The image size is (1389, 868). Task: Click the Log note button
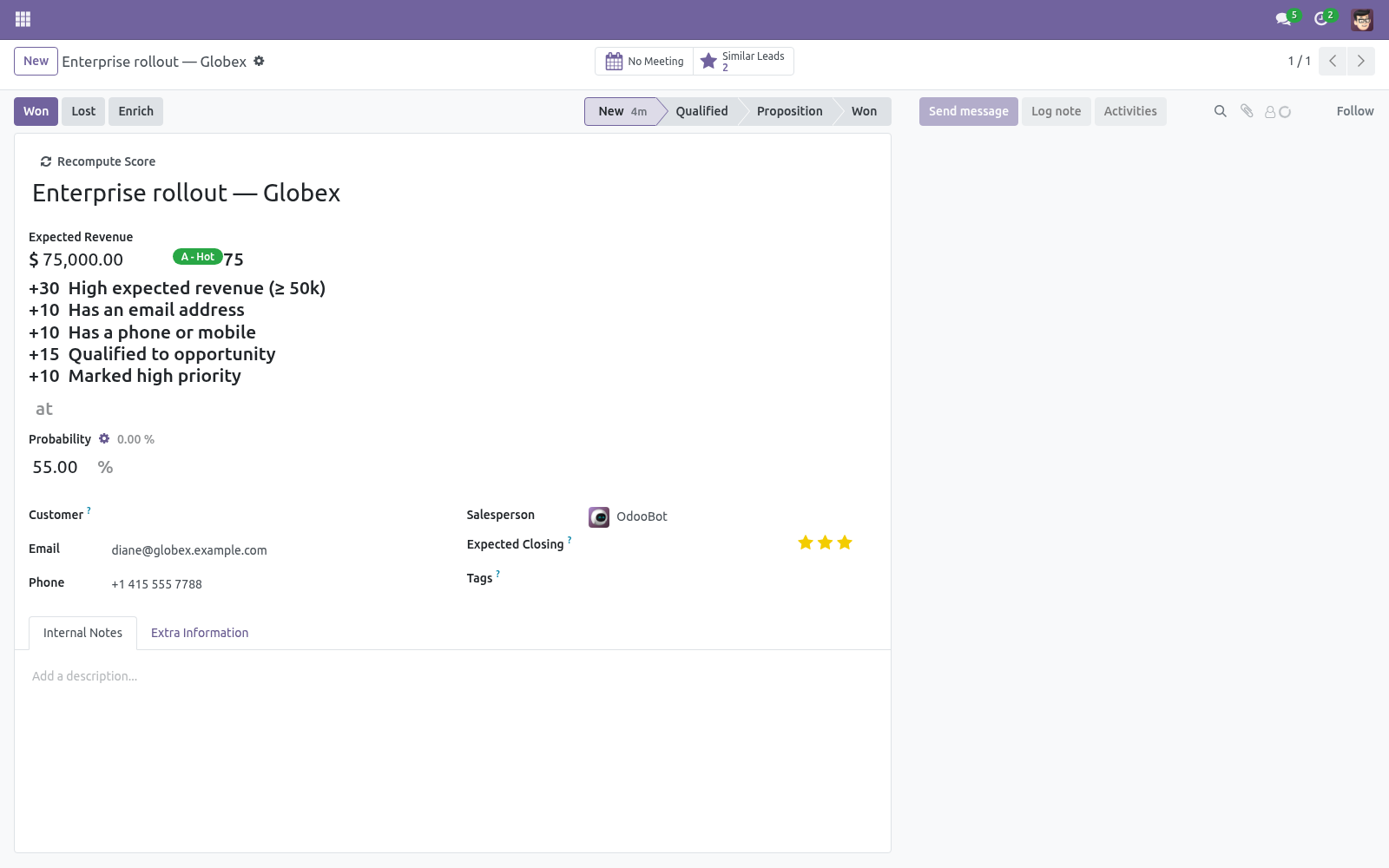pos(1057,111)
